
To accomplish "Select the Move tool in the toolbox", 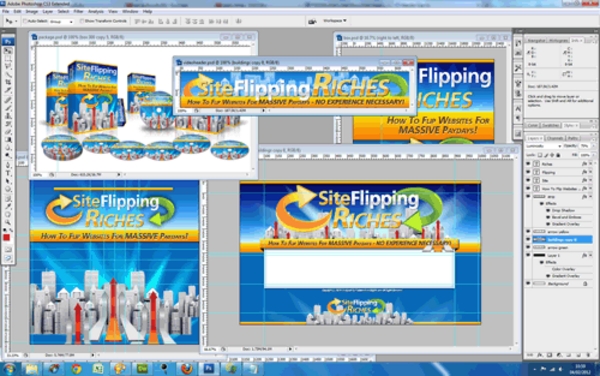I will coord(8,50).
